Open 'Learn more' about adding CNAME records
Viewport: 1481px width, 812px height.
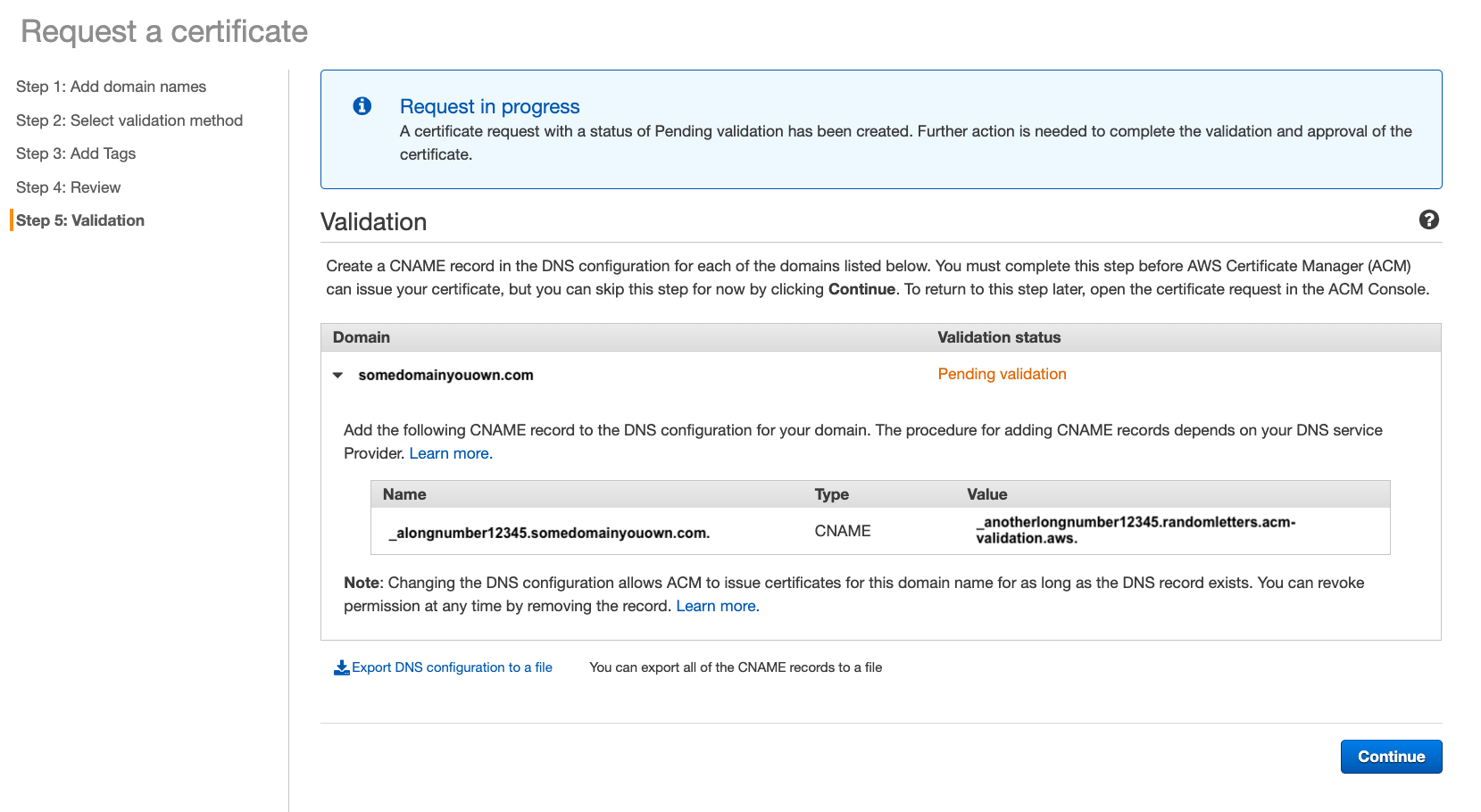[450, 453]
